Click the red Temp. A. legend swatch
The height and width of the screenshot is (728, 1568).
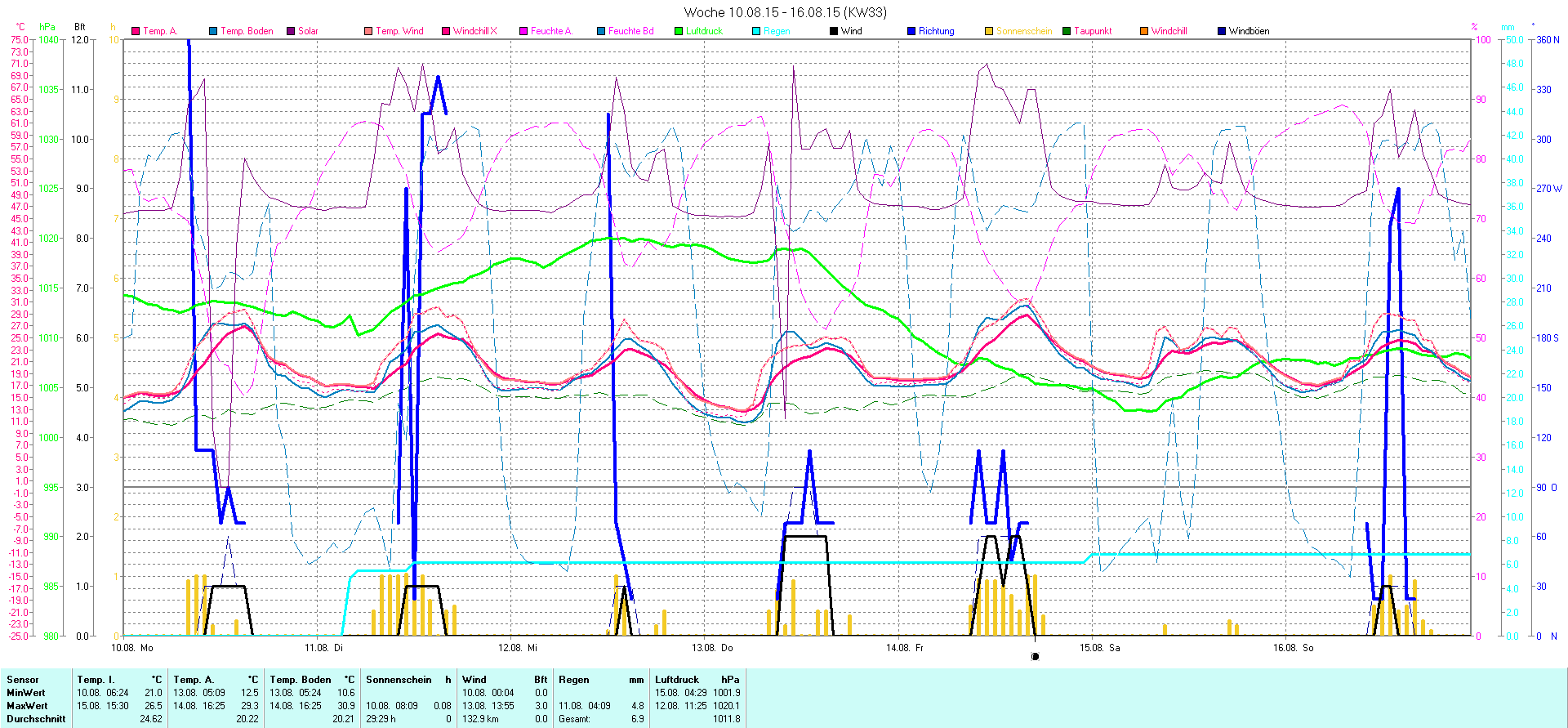point(136,31)
